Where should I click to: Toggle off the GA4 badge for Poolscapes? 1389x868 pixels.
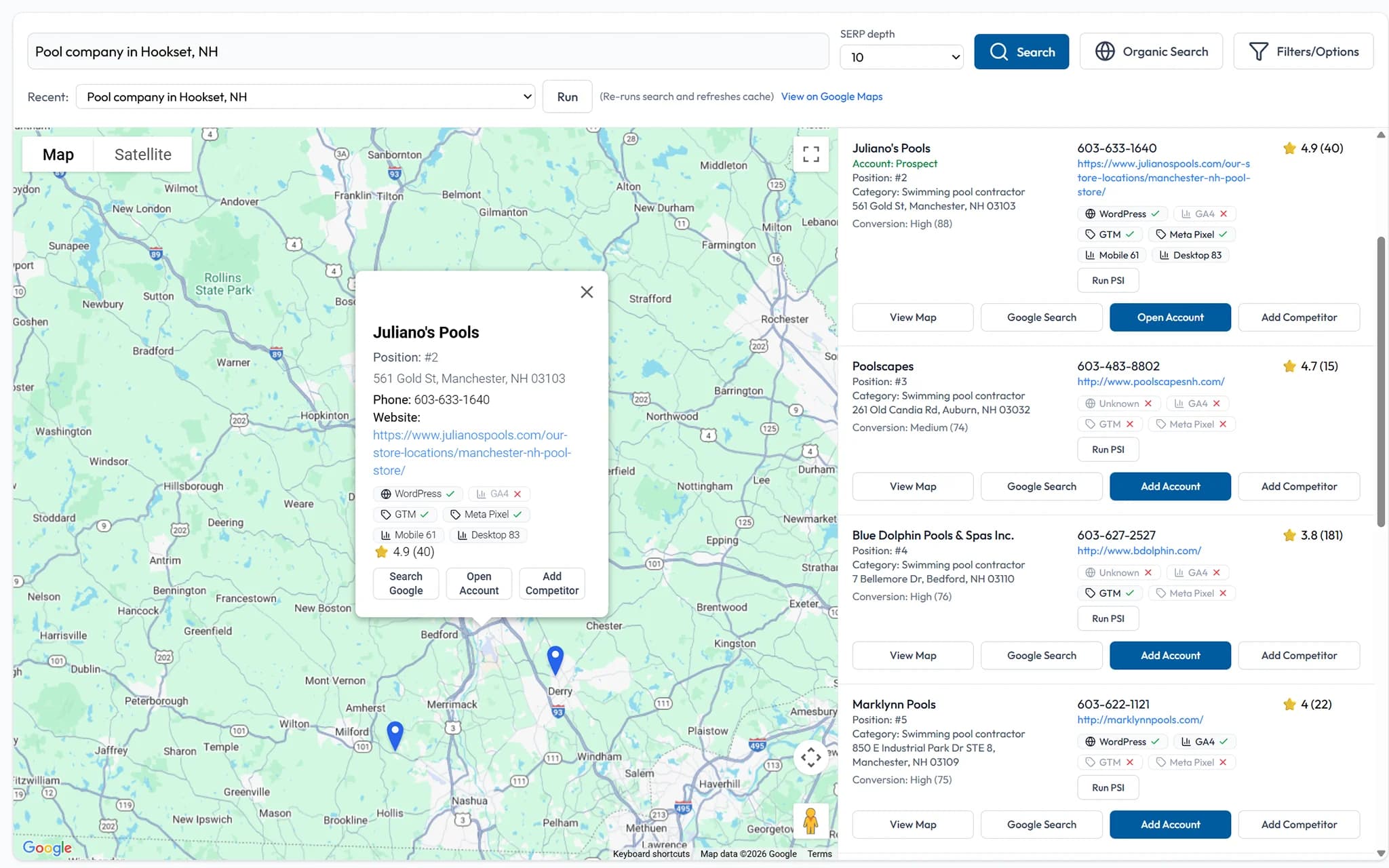tap(1196, 403)
